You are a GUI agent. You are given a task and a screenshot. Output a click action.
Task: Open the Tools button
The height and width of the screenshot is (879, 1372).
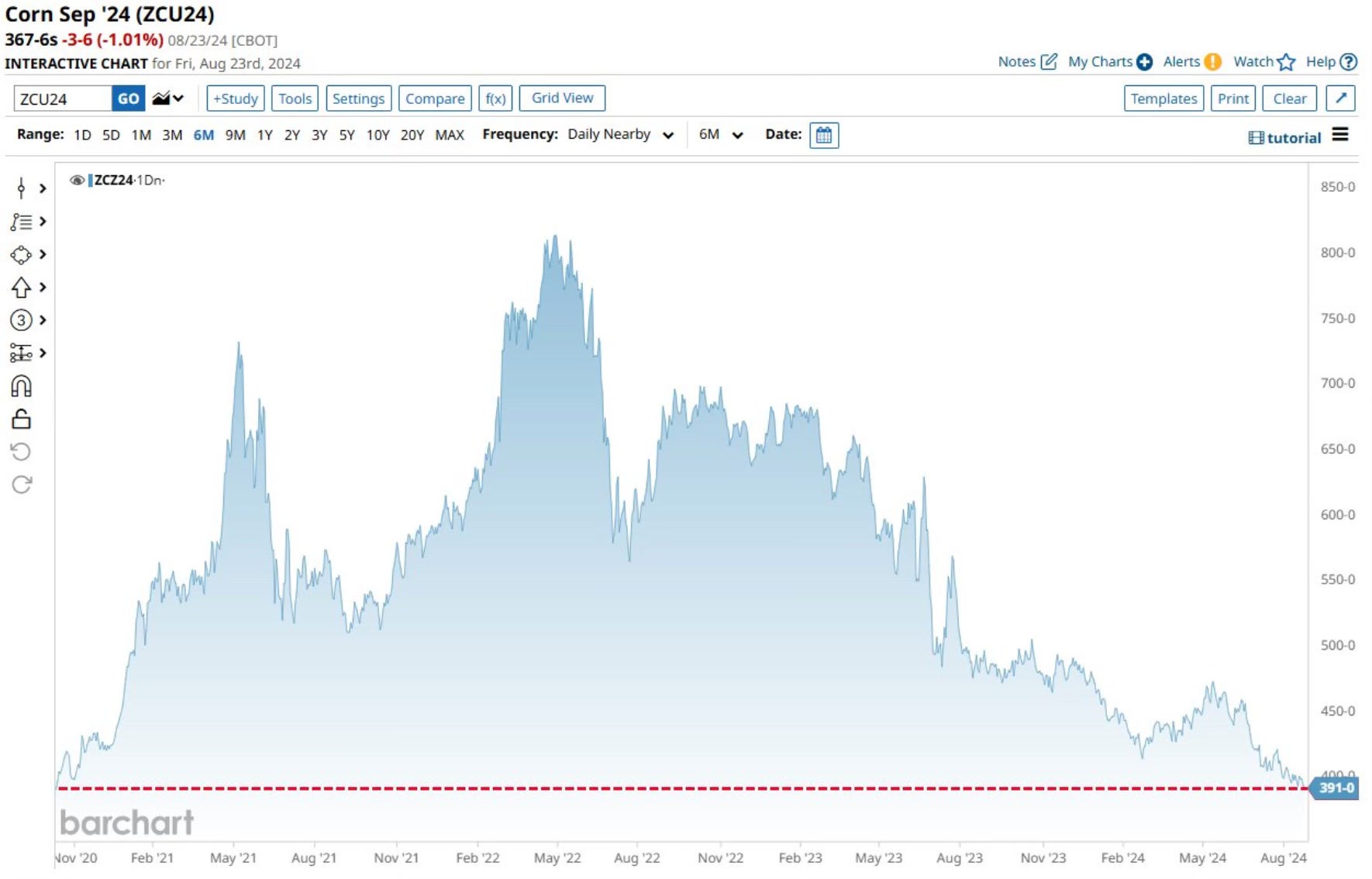pos(295,98)
